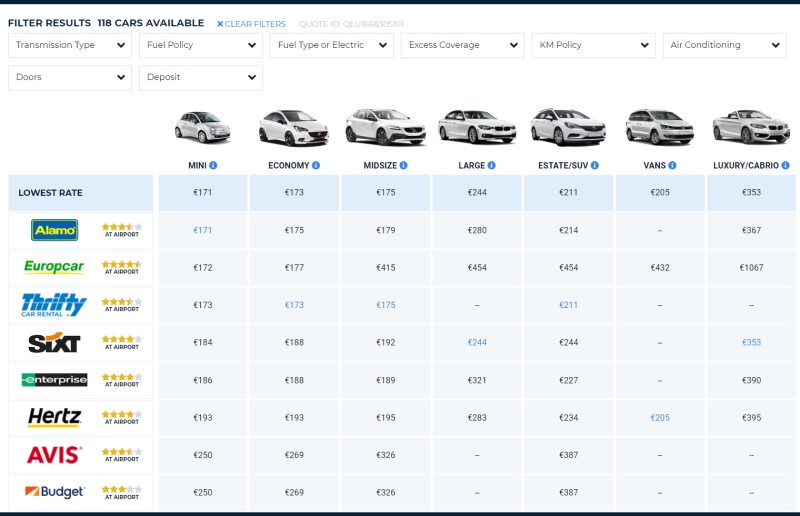Open the Excess Coverage dropdown
Screen dimensions: 800x516
coord(463,45)
